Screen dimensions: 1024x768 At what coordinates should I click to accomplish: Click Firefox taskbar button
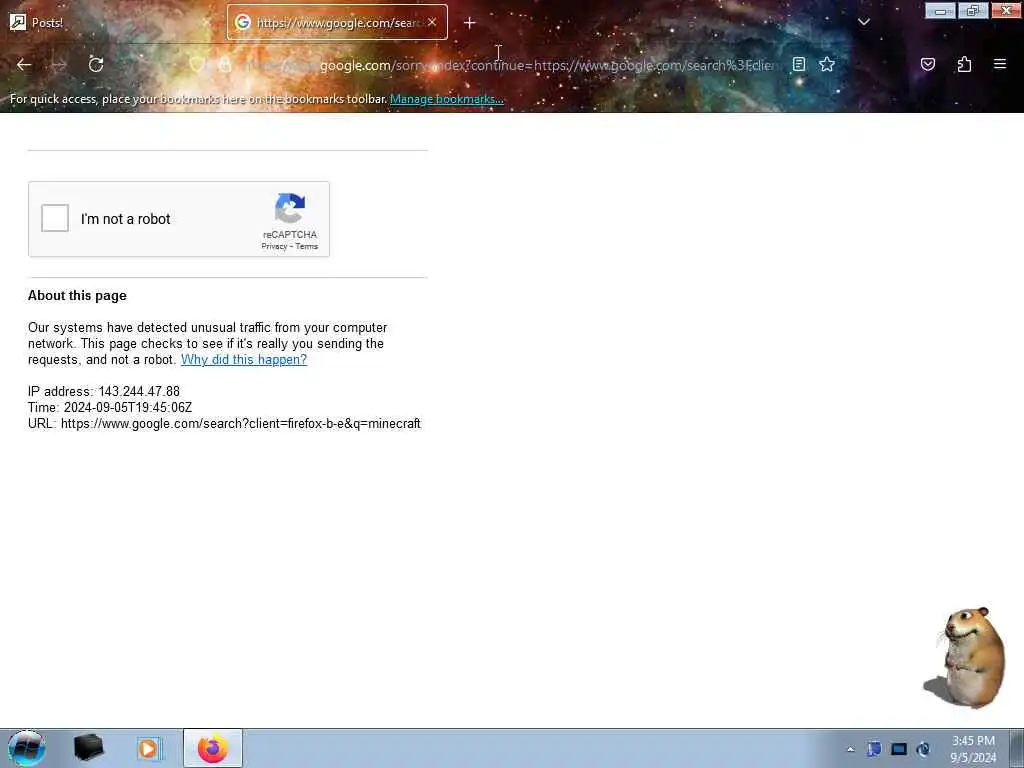point(213,748)
